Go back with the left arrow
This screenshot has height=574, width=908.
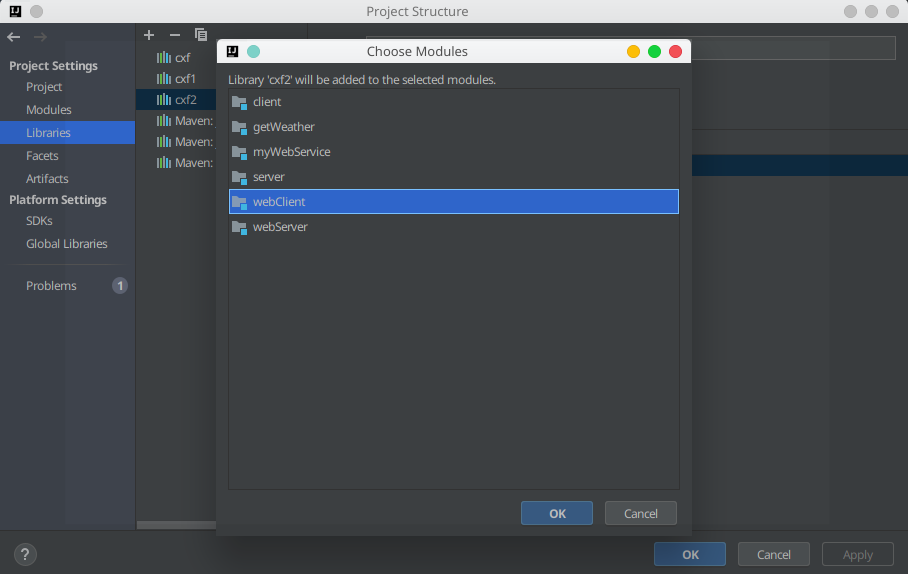point(14,37)
